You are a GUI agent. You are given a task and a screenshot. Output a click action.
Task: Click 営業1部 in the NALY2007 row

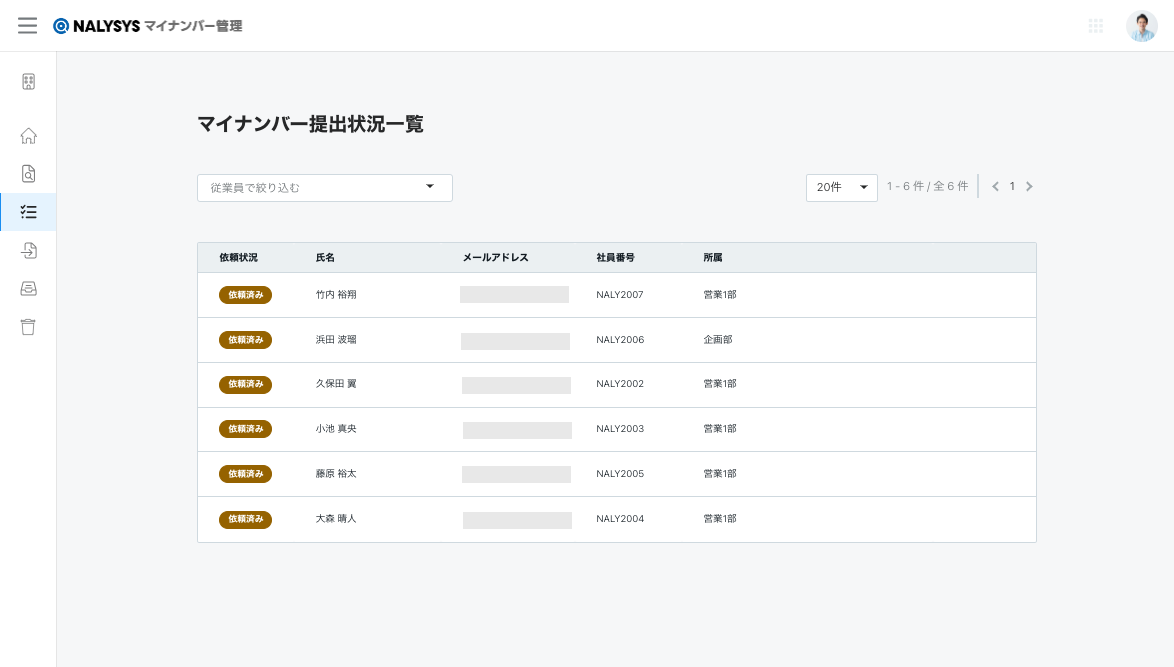point(720,295)
